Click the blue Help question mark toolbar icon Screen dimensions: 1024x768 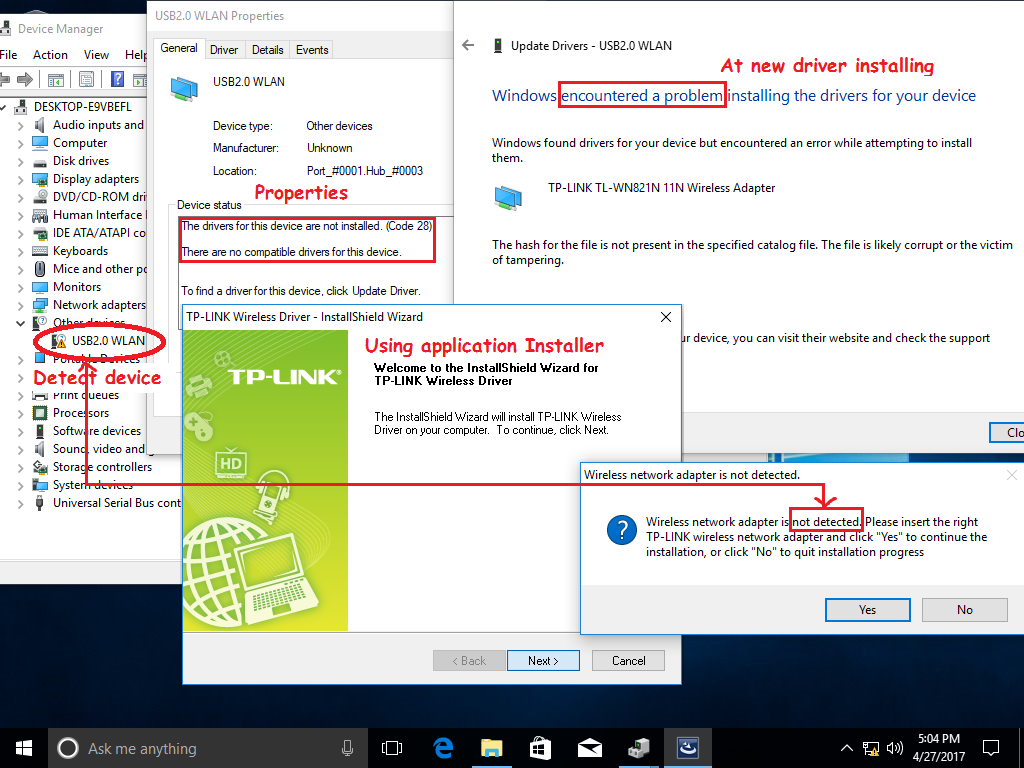(x=118, y=80)
